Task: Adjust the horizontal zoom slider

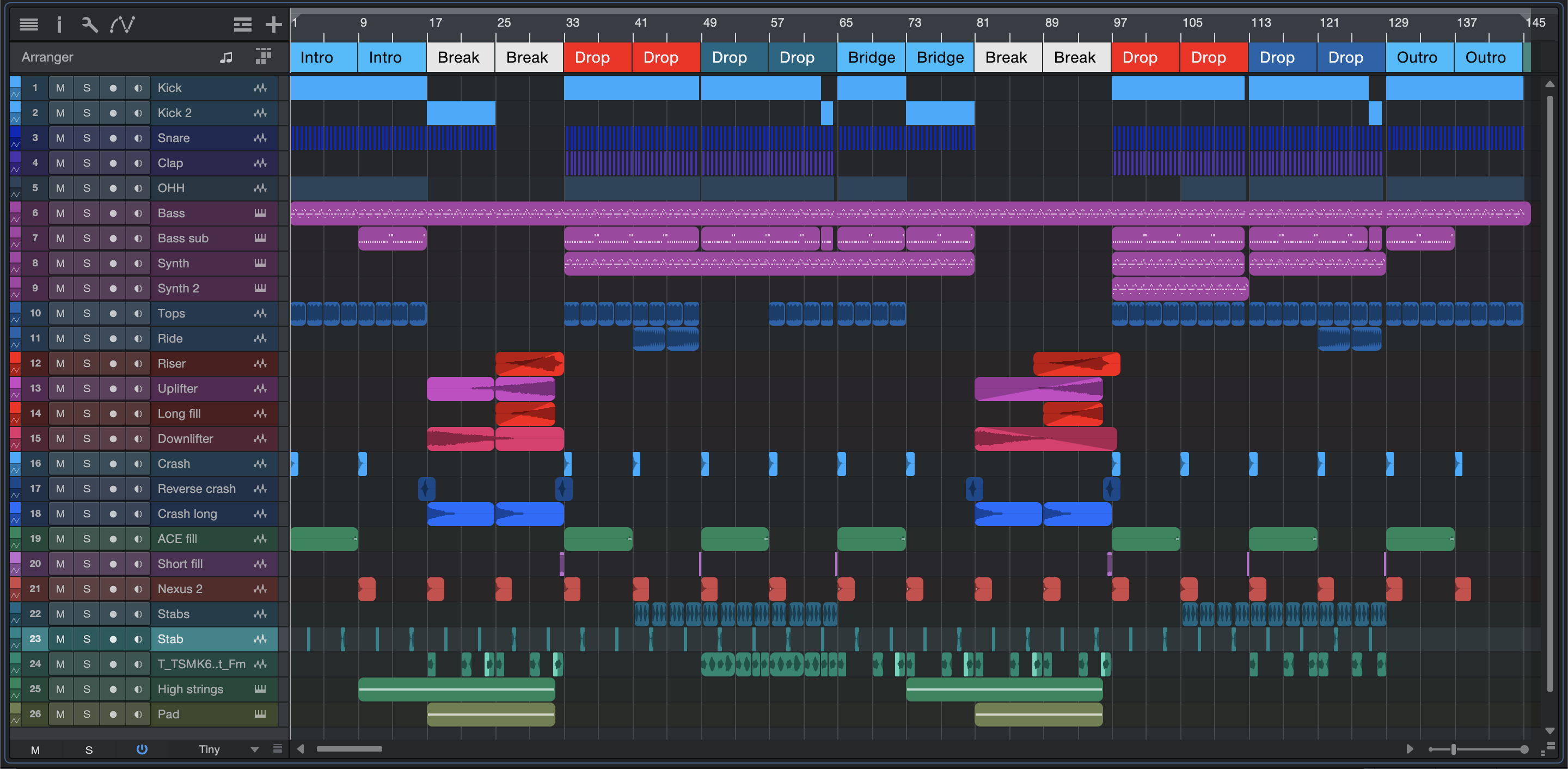Action: click(1454, 749)
